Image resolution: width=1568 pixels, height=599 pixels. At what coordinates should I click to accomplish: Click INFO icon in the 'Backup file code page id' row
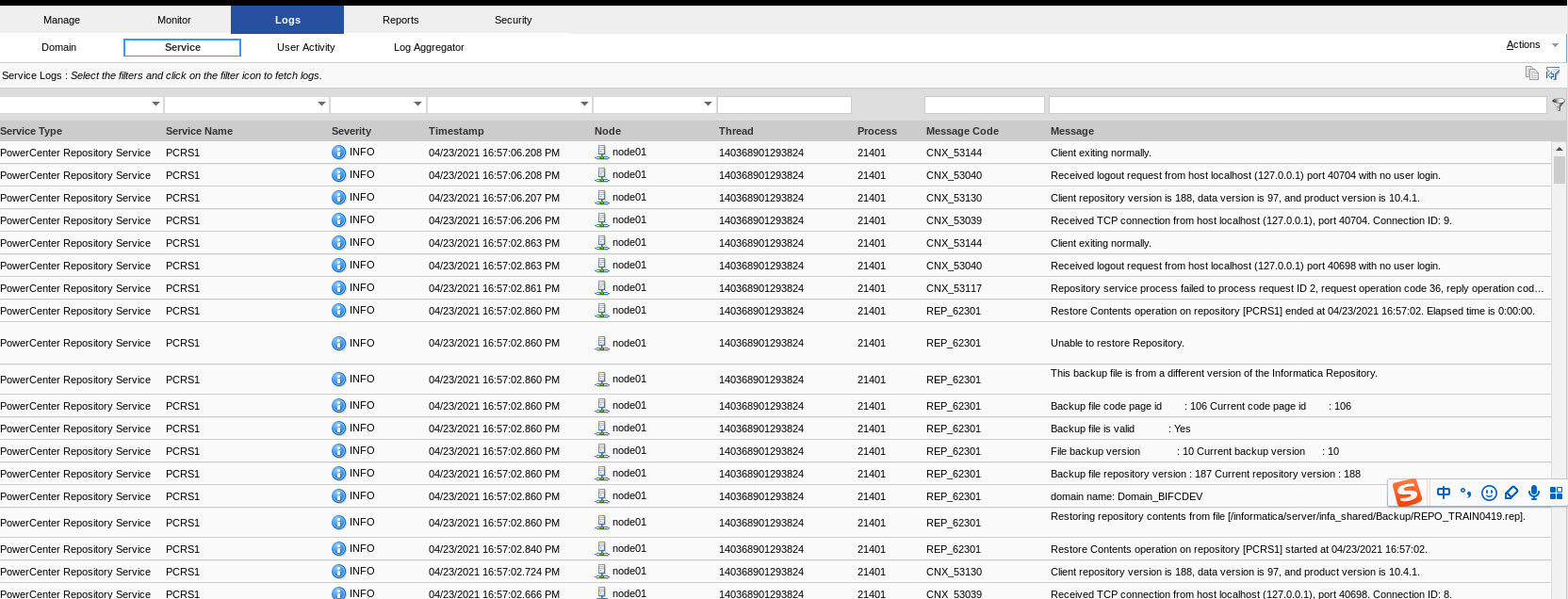[x=339, y=406]
